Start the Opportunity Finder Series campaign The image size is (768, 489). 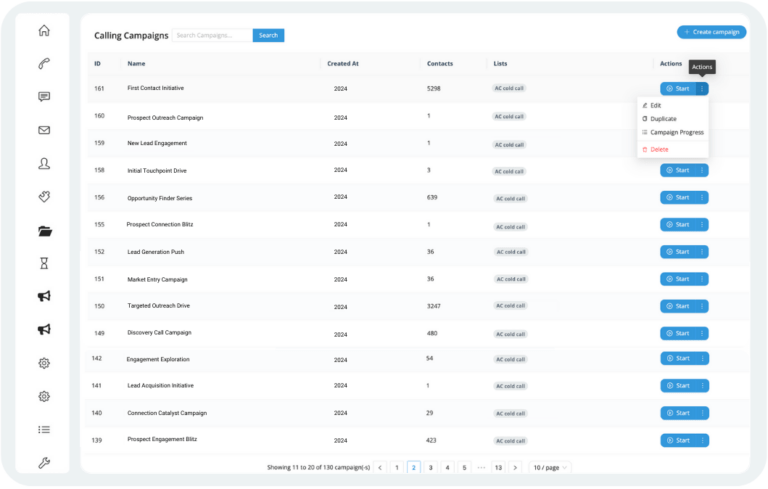(x=678, y=197)
